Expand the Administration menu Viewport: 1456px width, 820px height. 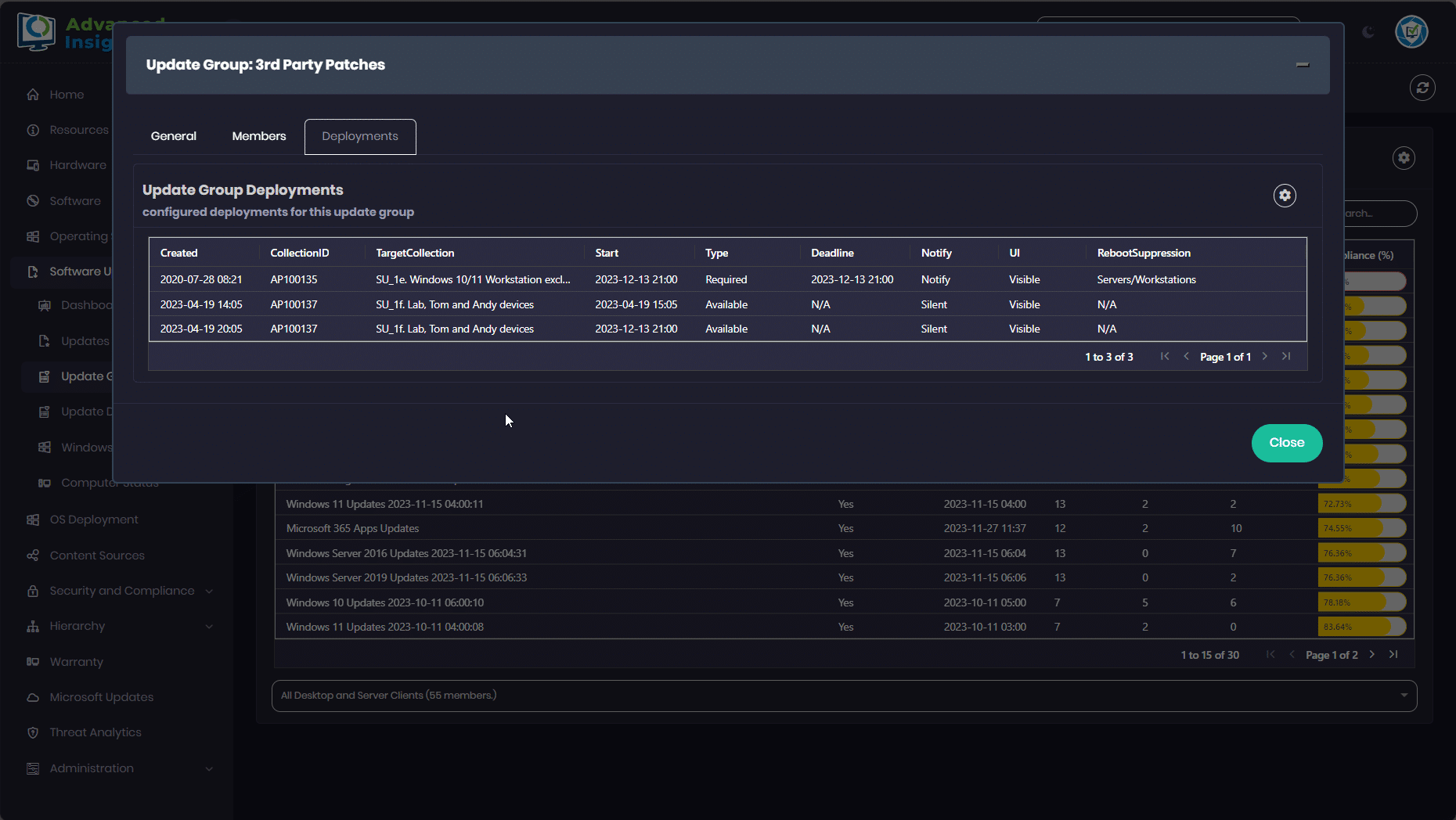209,769
